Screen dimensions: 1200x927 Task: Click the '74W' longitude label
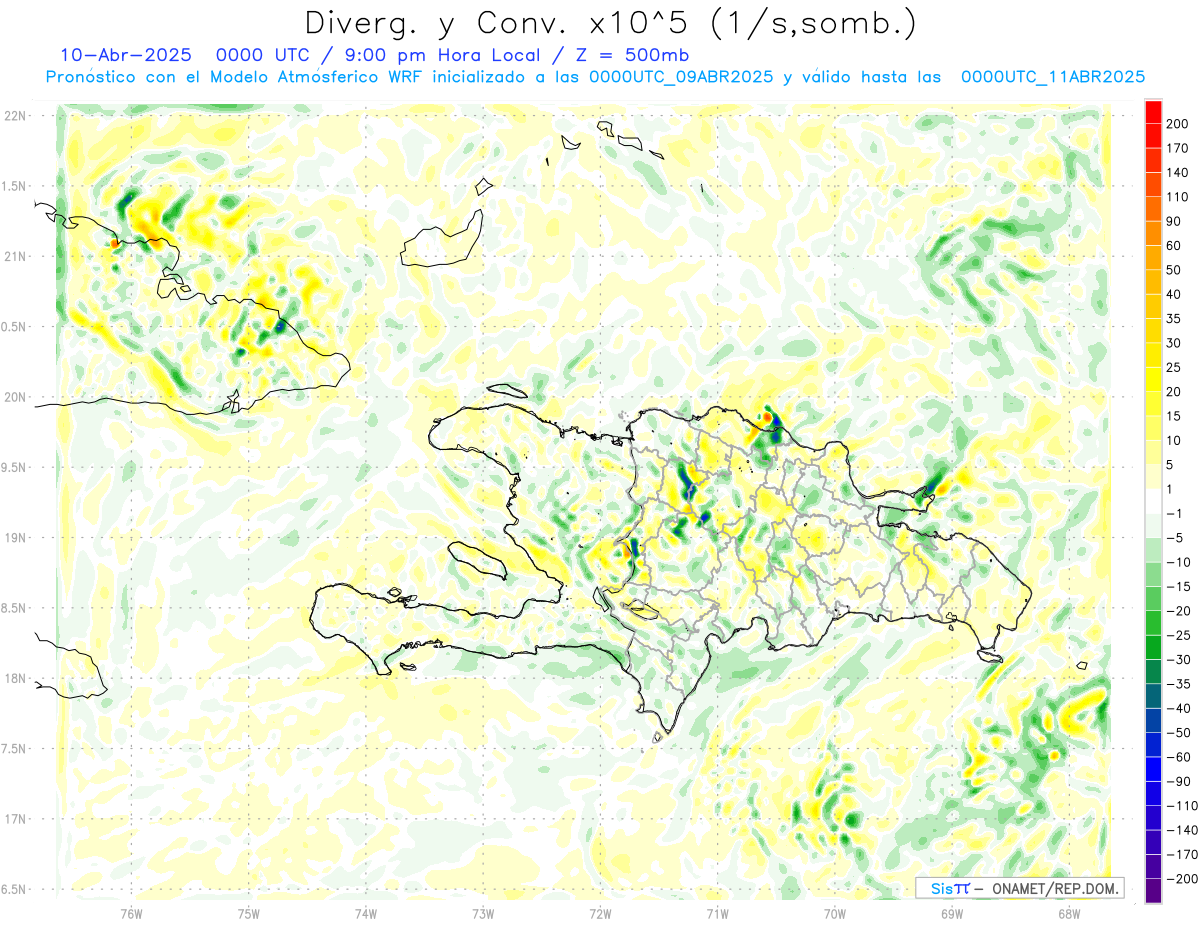pos(366,913)
